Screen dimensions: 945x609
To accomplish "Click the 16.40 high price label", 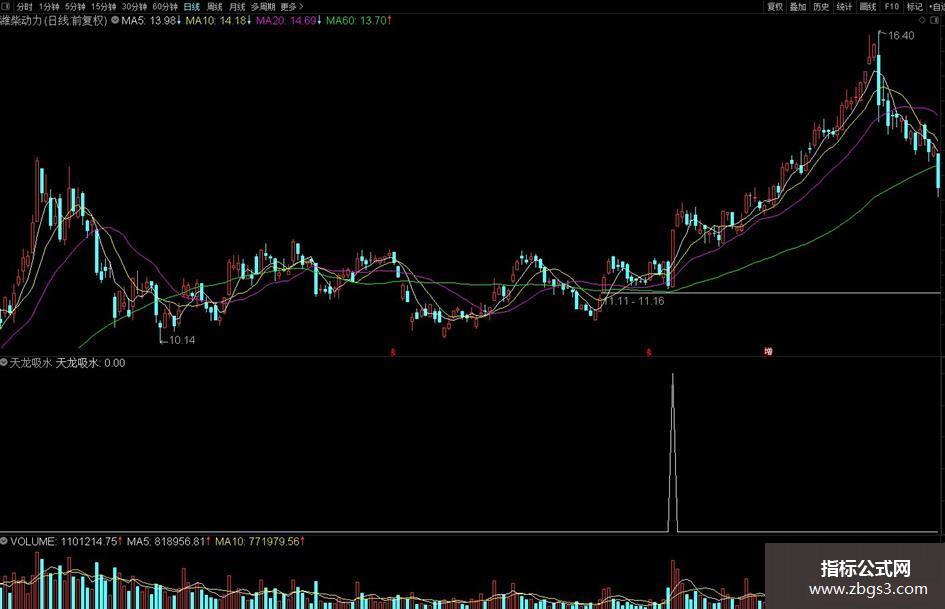I will [x=901, y=36].
